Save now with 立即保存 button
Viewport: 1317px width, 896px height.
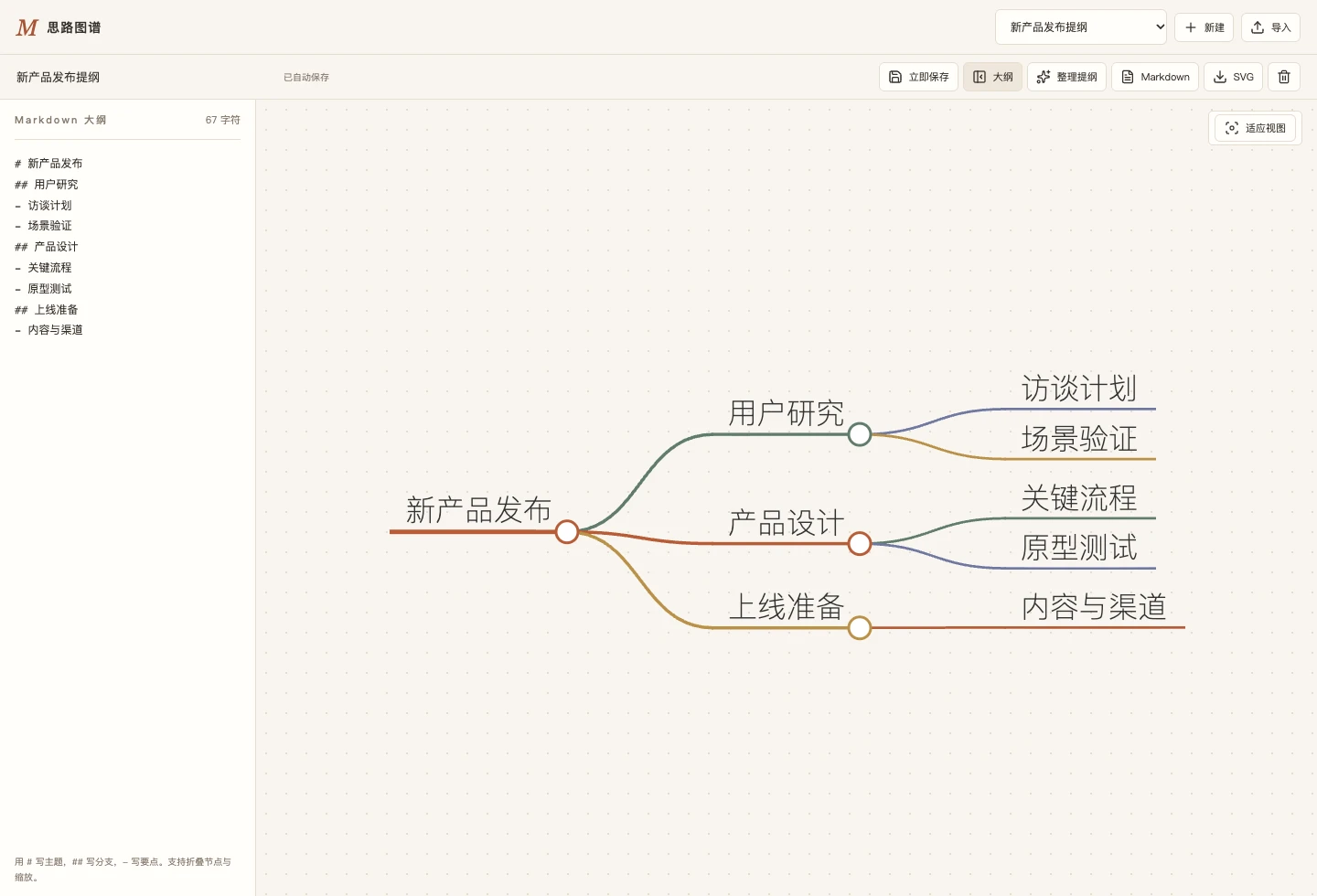918,77
